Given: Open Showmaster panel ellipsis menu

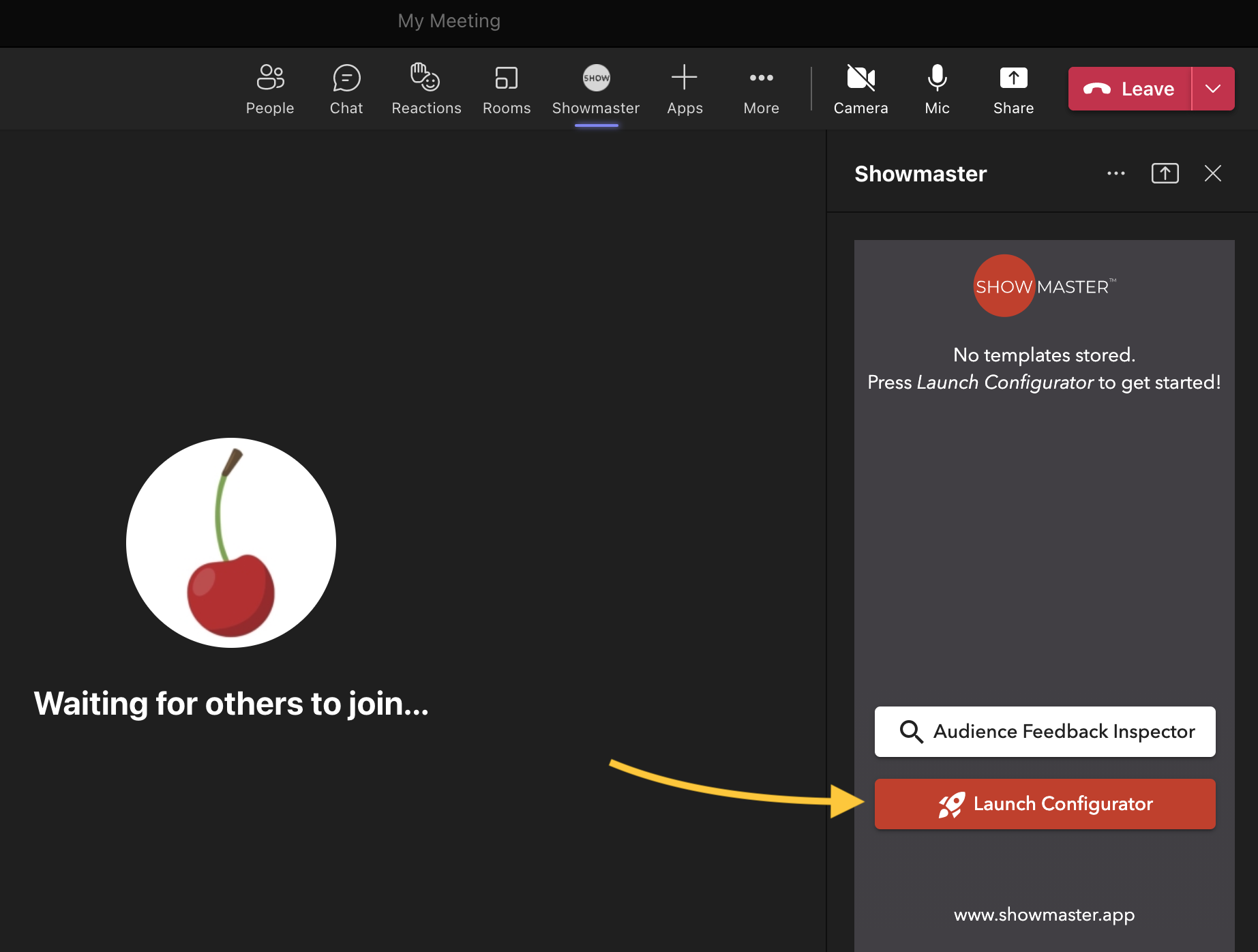Looking at the screenshot, I should click(1116, 174).
